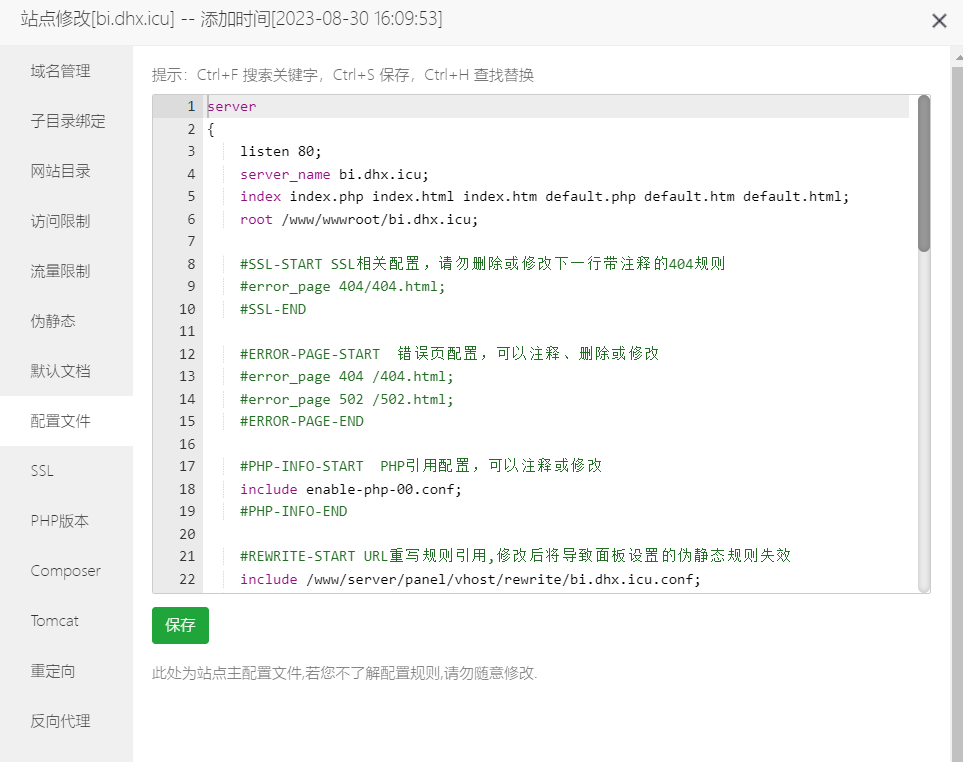This screenshot has height=762, width=963.
Task: Click the green 保存 button
Action: [x=180, y=625]
